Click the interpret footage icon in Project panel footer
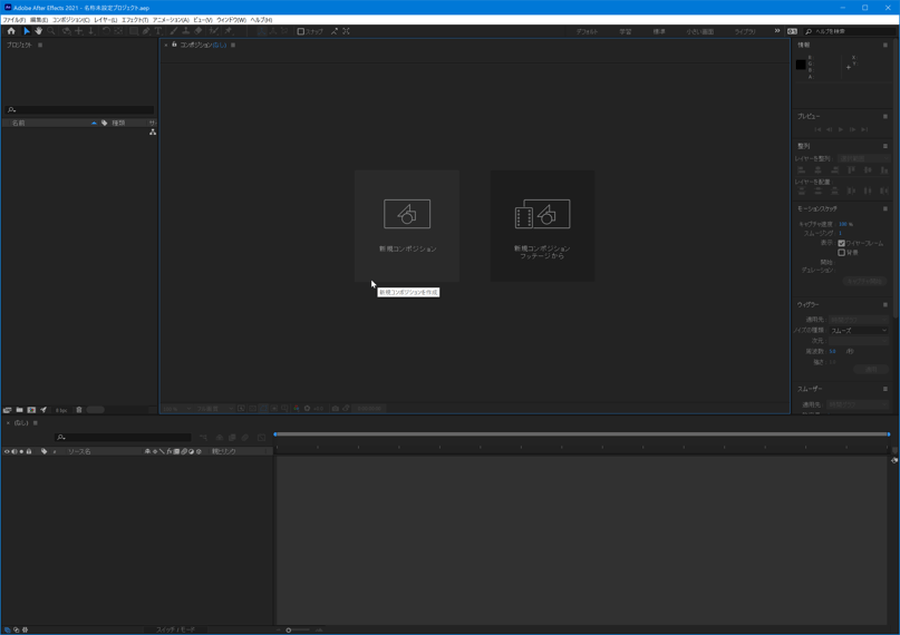Viewport: 900px width, 635px height. (8, 409)
